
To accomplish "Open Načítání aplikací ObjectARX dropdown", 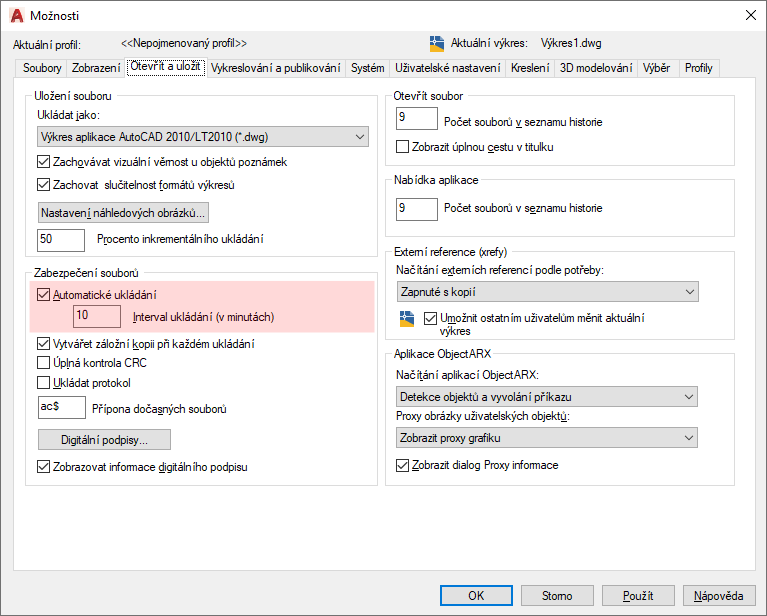I will [x=547, y=397].
